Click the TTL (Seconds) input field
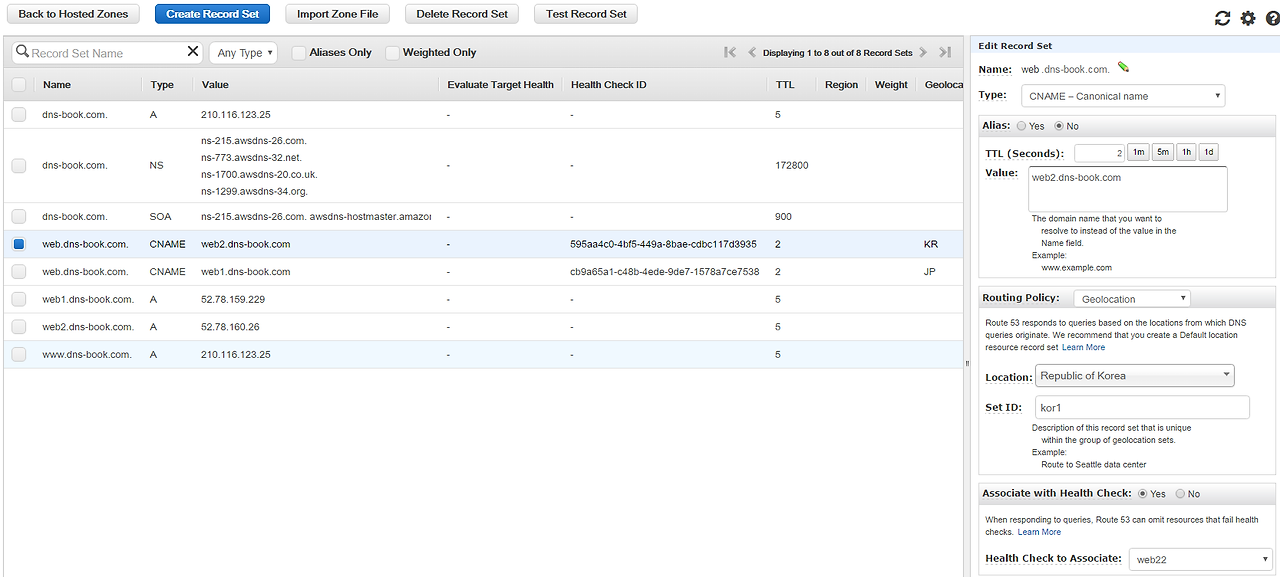The height and width of the screenshot is (577, 1280). pos(1099,153)
